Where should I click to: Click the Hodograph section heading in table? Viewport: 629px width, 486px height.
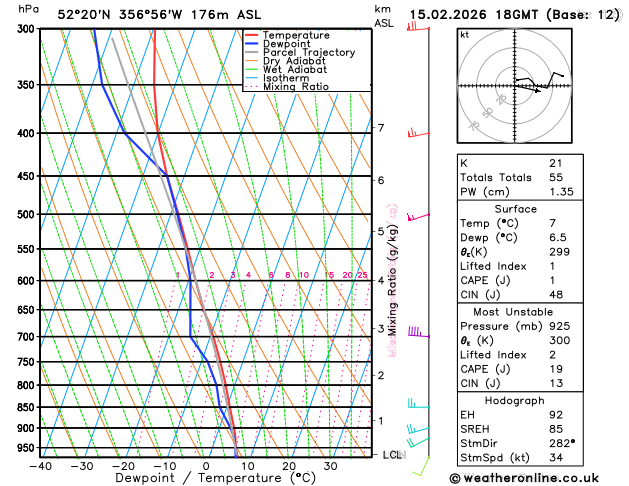click(x=515, y=401)
